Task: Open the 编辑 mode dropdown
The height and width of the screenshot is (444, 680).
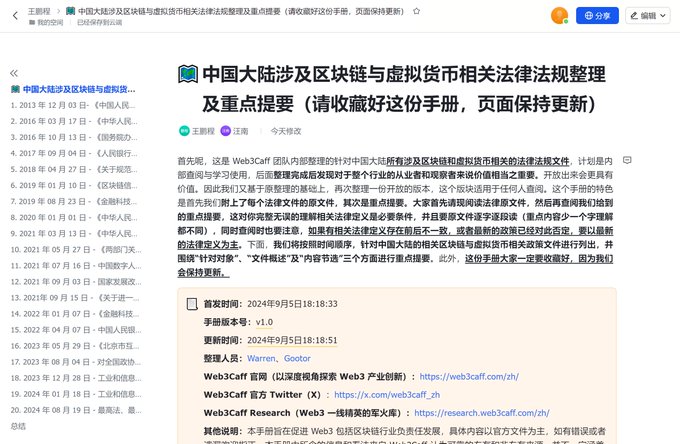Action: click(647, 16)
